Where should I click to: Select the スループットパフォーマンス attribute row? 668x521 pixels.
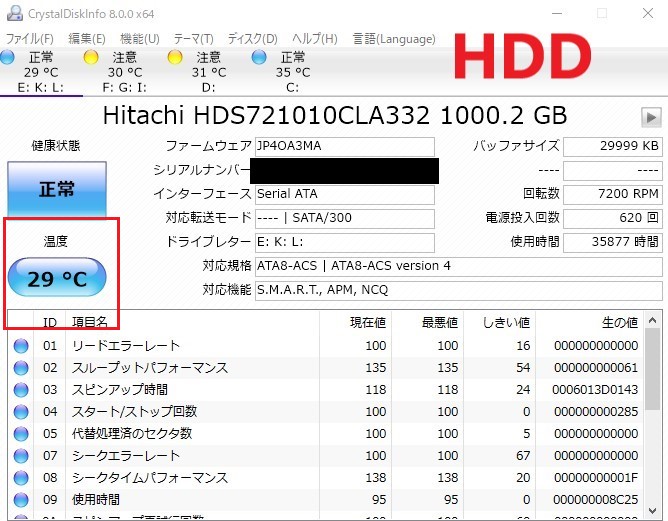[326, 368]
